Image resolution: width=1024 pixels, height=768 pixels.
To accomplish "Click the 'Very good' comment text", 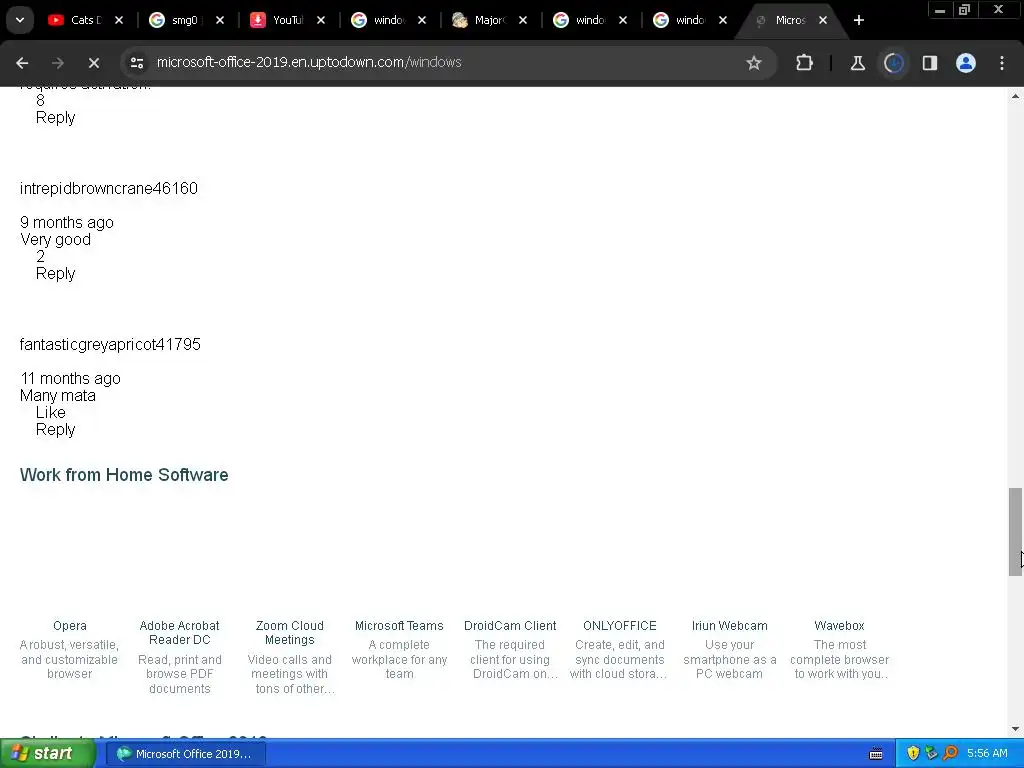I will pyautogui.click(x=56, y=240).
